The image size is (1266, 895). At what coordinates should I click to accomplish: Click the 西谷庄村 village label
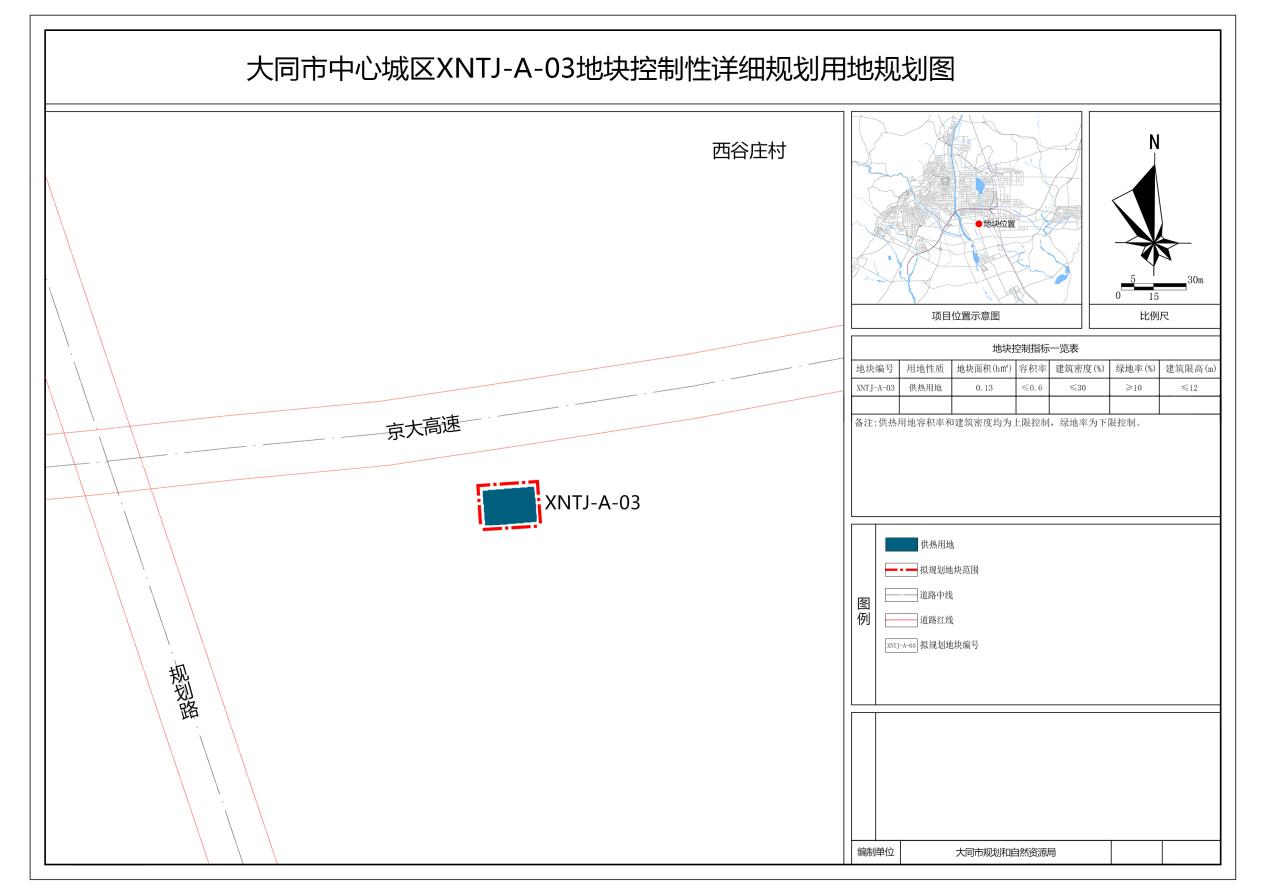pos(749,152)
